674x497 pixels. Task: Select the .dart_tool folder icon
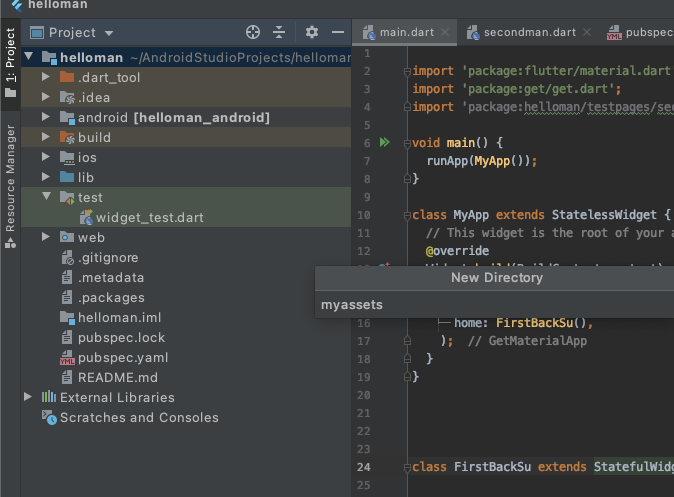click(x=67, y=77)
